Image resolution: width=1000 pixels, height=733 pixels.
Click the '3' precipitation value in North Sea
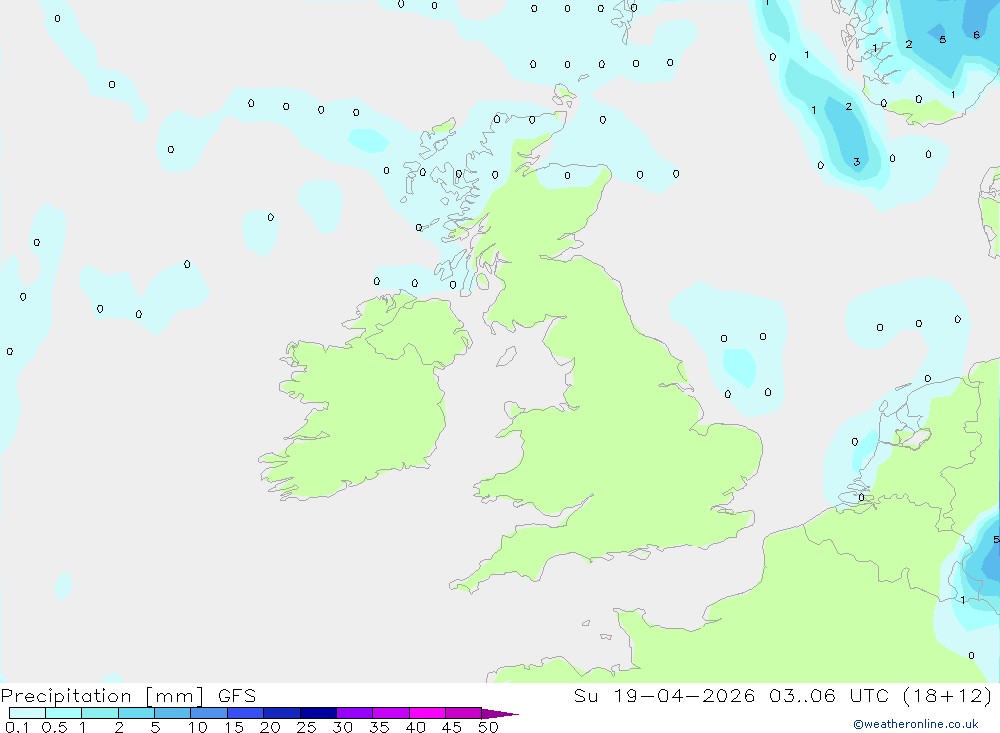(857, 162)
